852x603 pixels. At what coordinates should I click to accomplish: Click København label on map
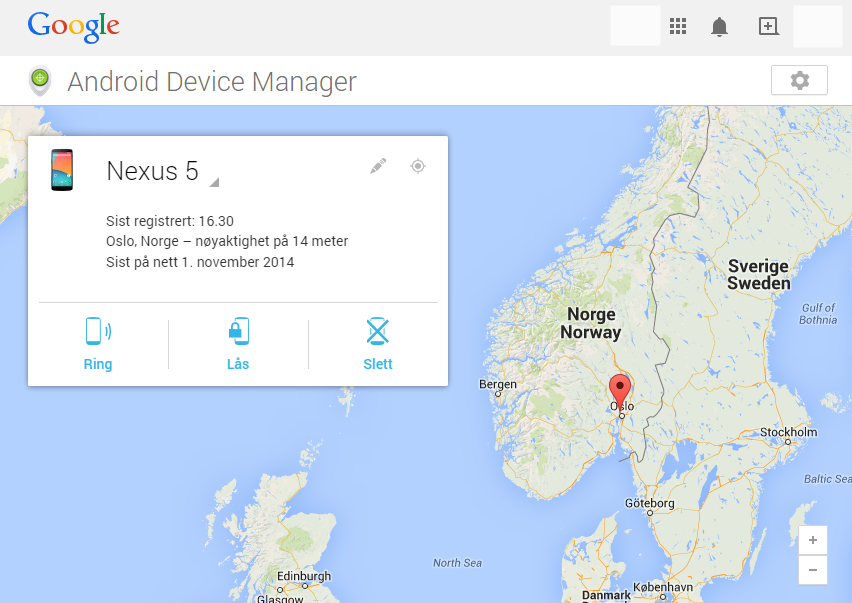coord(663,587)
